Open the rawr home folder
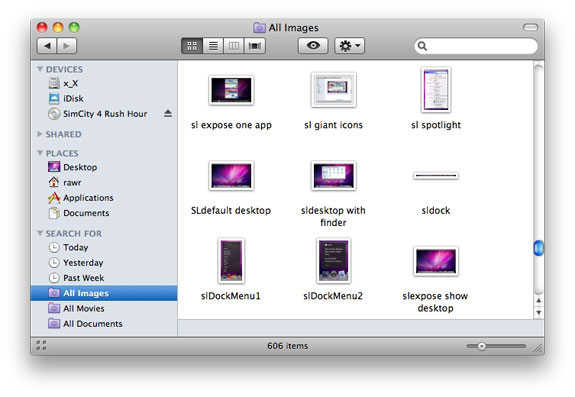The image size is (575, 397). pos(65,182)
